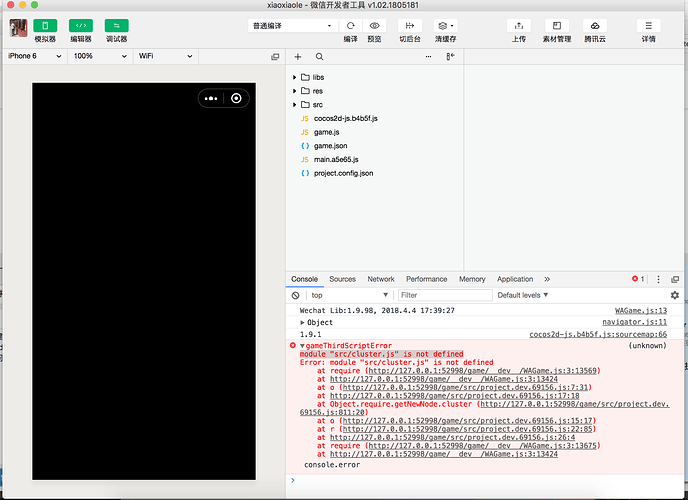
Task: Click the file search magnifier icon
Action: (x=319, y=57)
